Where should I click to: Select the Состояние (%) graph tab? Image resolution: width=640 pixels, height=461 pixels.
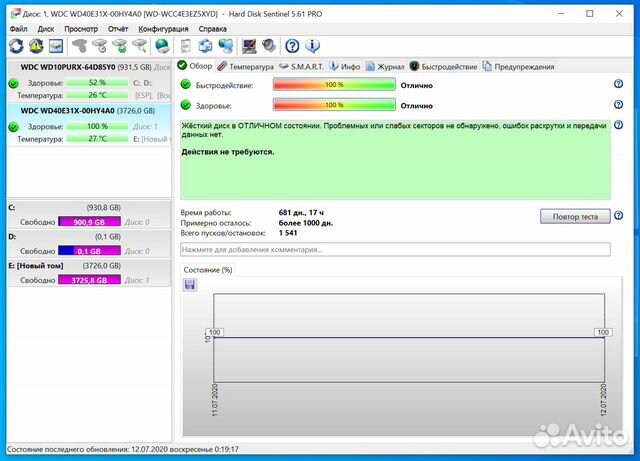coord(208,270)
